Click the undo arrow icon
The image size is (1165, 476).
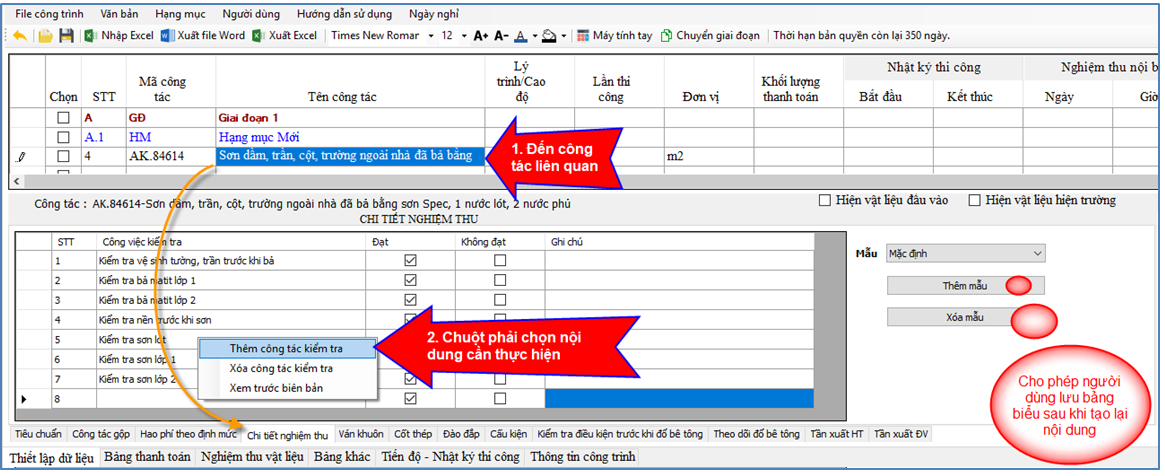click(x=18, y=36)
